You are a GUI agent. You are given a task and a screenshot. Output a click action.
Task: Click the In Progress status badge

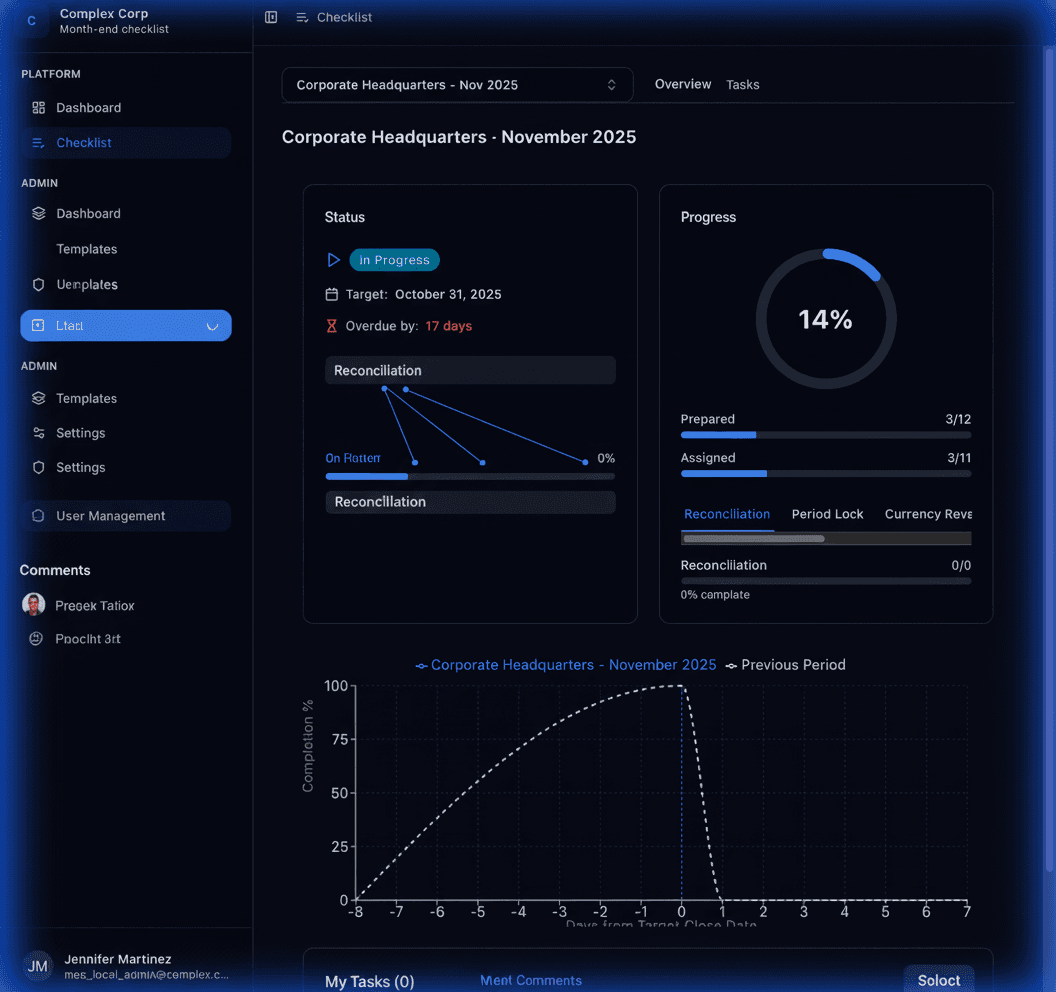[394, 260]
